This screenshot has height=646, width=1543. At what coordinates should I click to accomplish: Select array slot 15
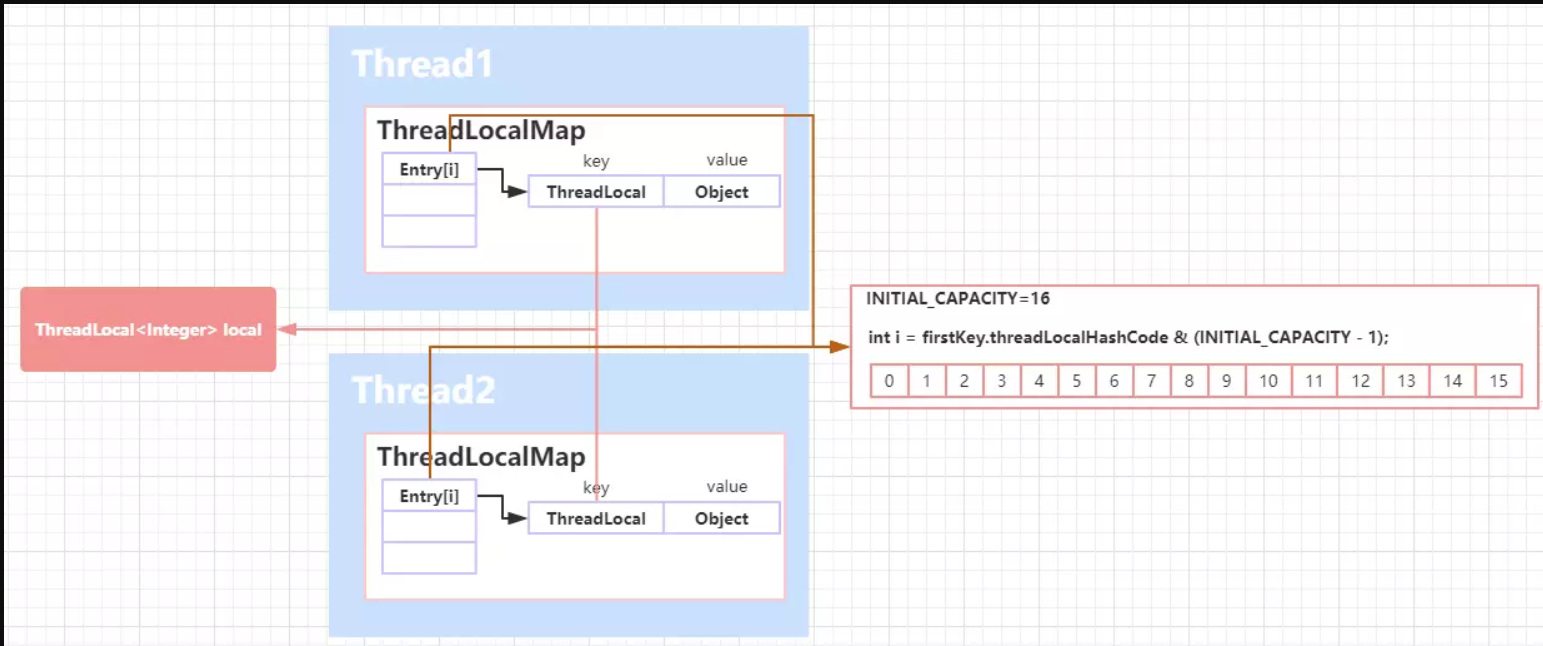[x=1498, y=381]
